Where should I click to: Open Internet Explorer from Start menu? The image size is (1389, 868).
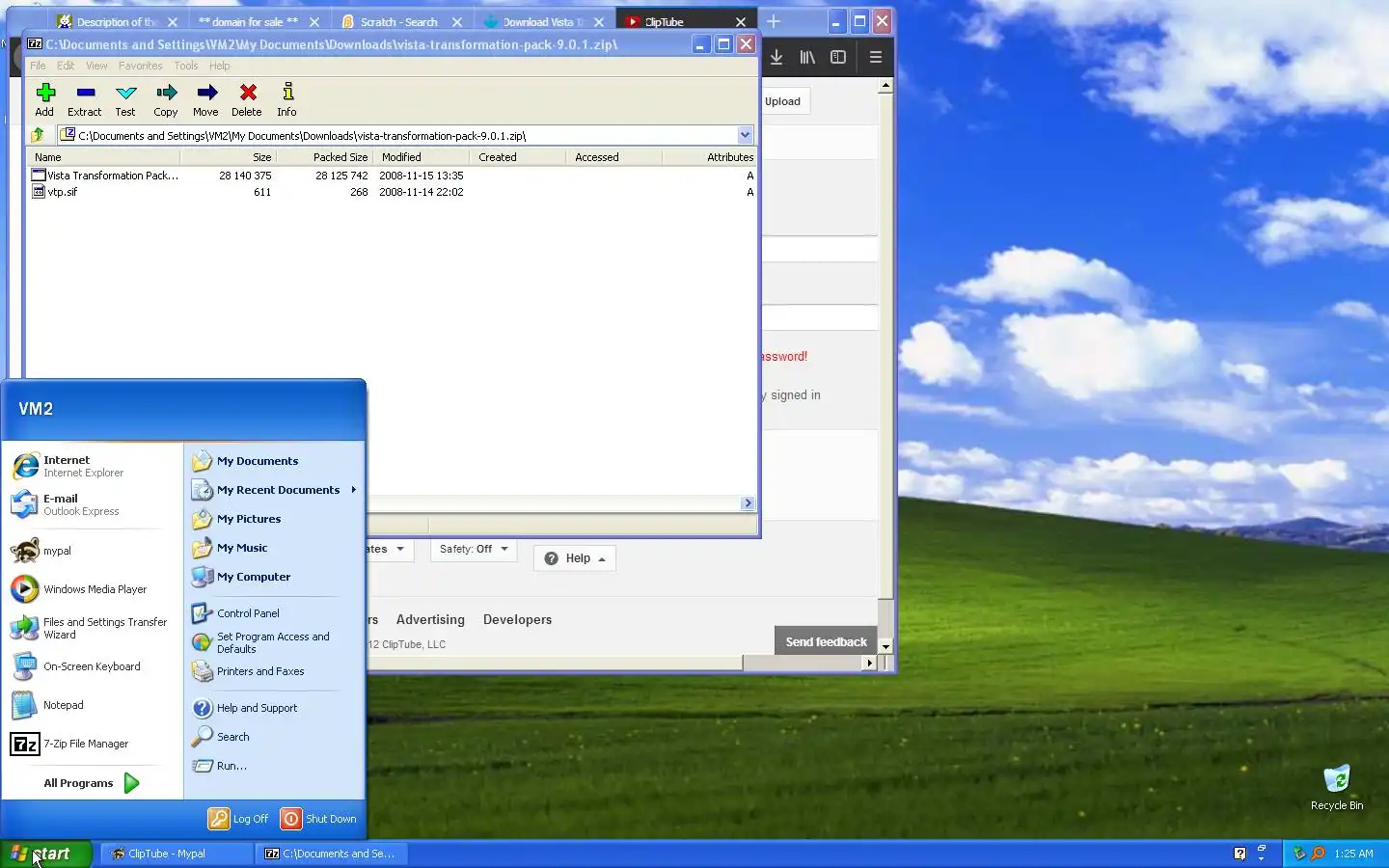tap(94, 466)
